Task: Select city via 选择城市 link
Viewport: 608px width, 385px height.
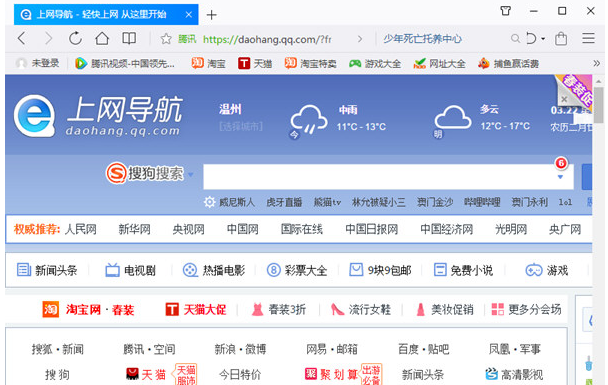Action: [x=241, y=126]
